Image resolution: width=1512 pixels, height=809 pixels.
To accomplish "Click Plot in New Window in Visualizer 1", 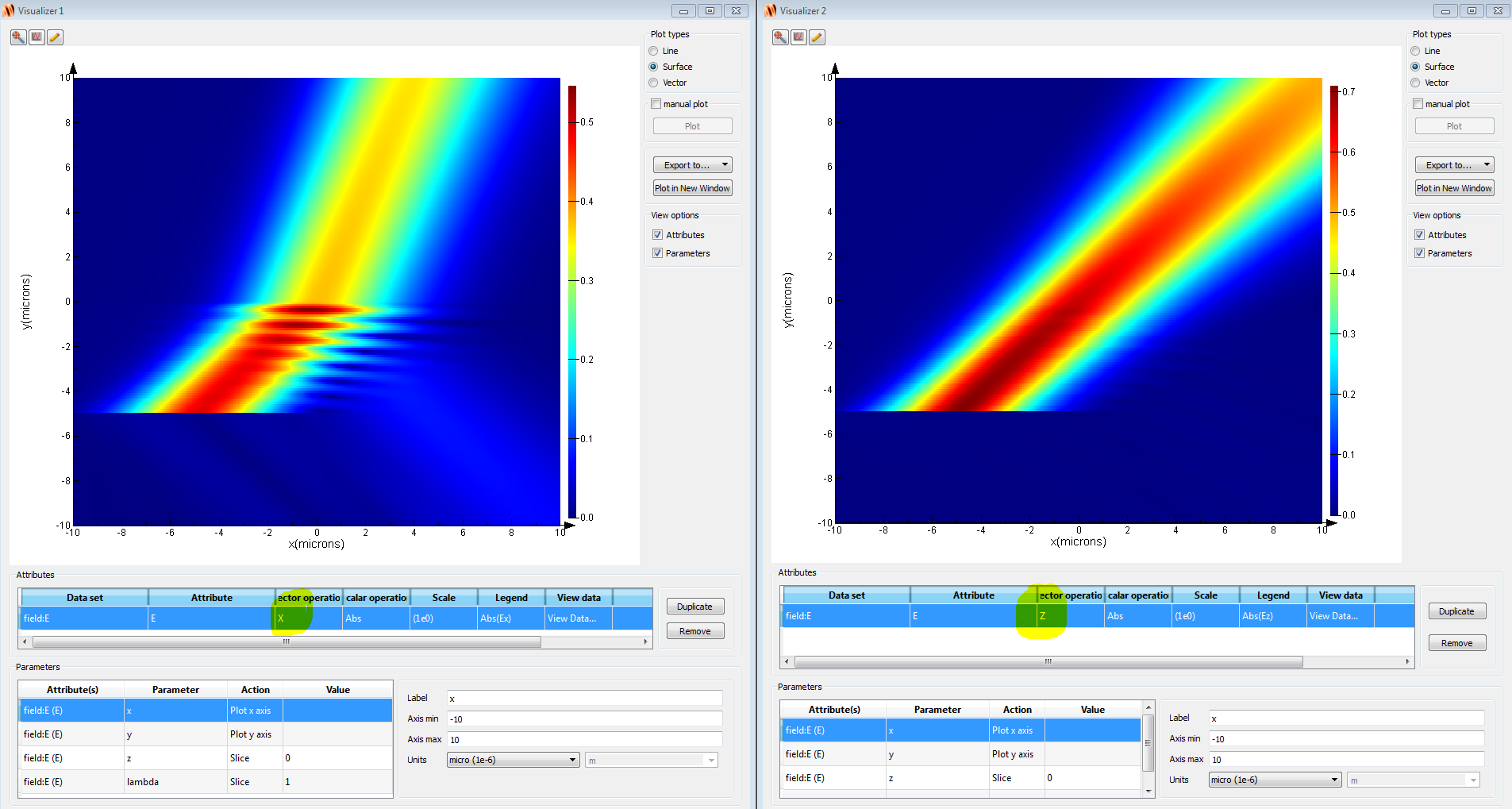I will coord(692,188).
